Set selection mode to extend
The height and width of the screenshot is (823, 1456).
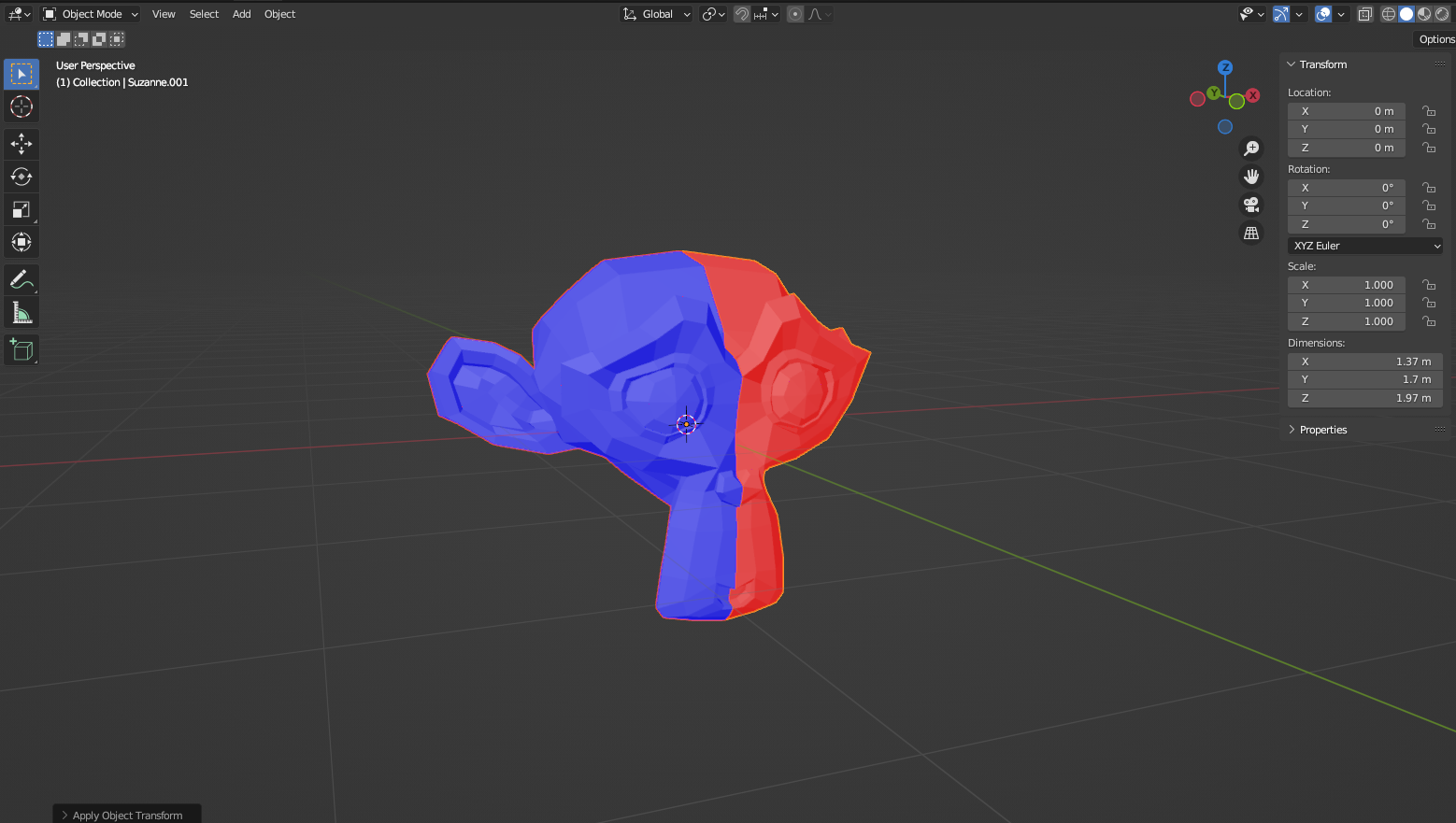click(64, 39)
